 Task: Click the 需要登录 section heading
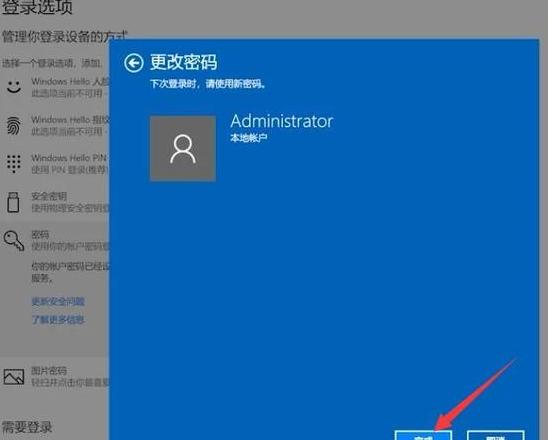[x=27, y=427]
